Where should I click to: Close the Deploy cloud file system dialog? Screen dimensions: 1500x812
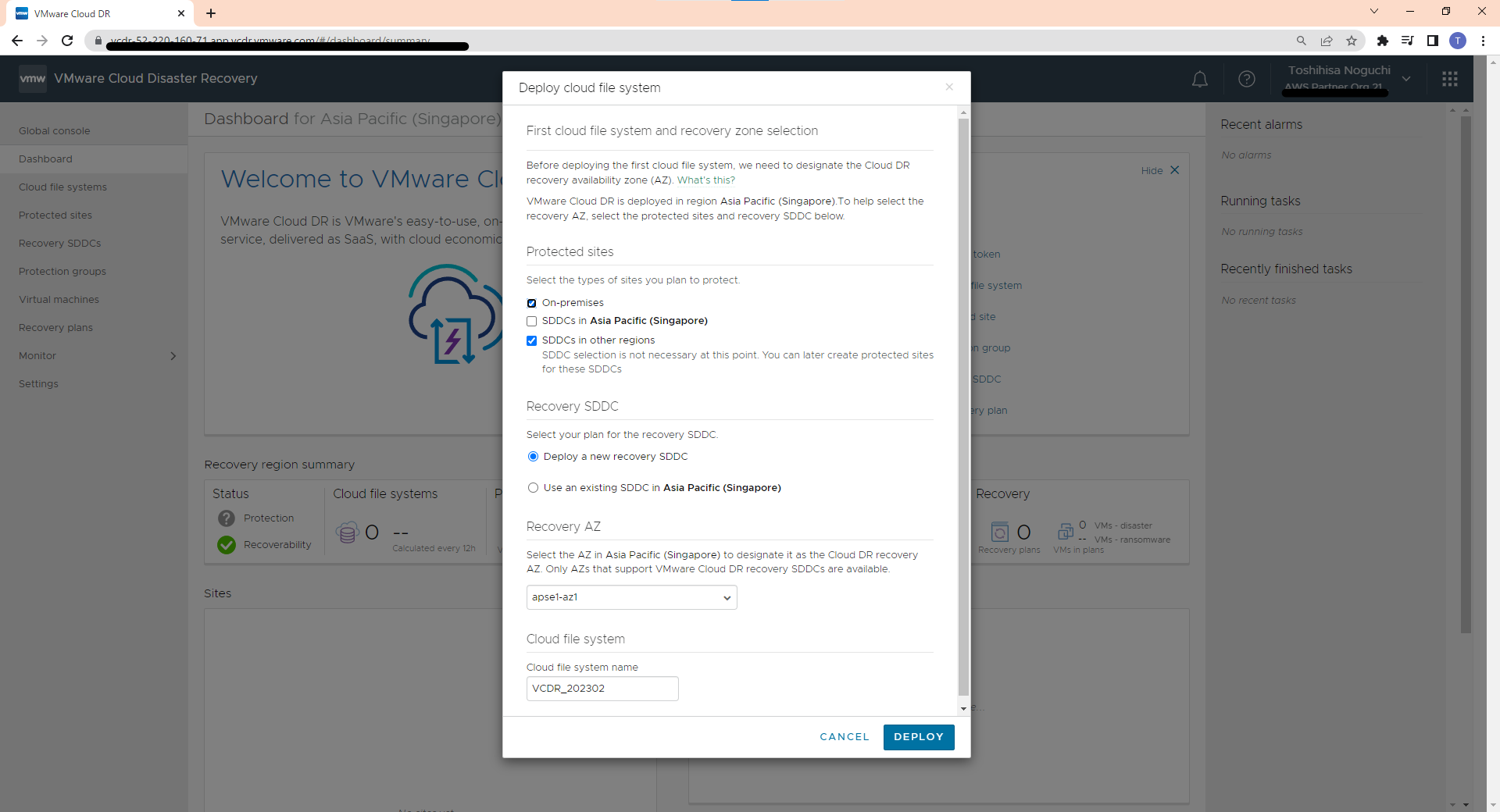coord(949,87)
